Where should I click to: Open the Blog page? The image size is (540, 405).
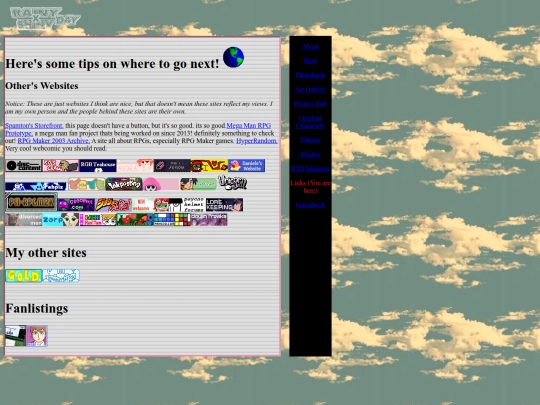310,61
